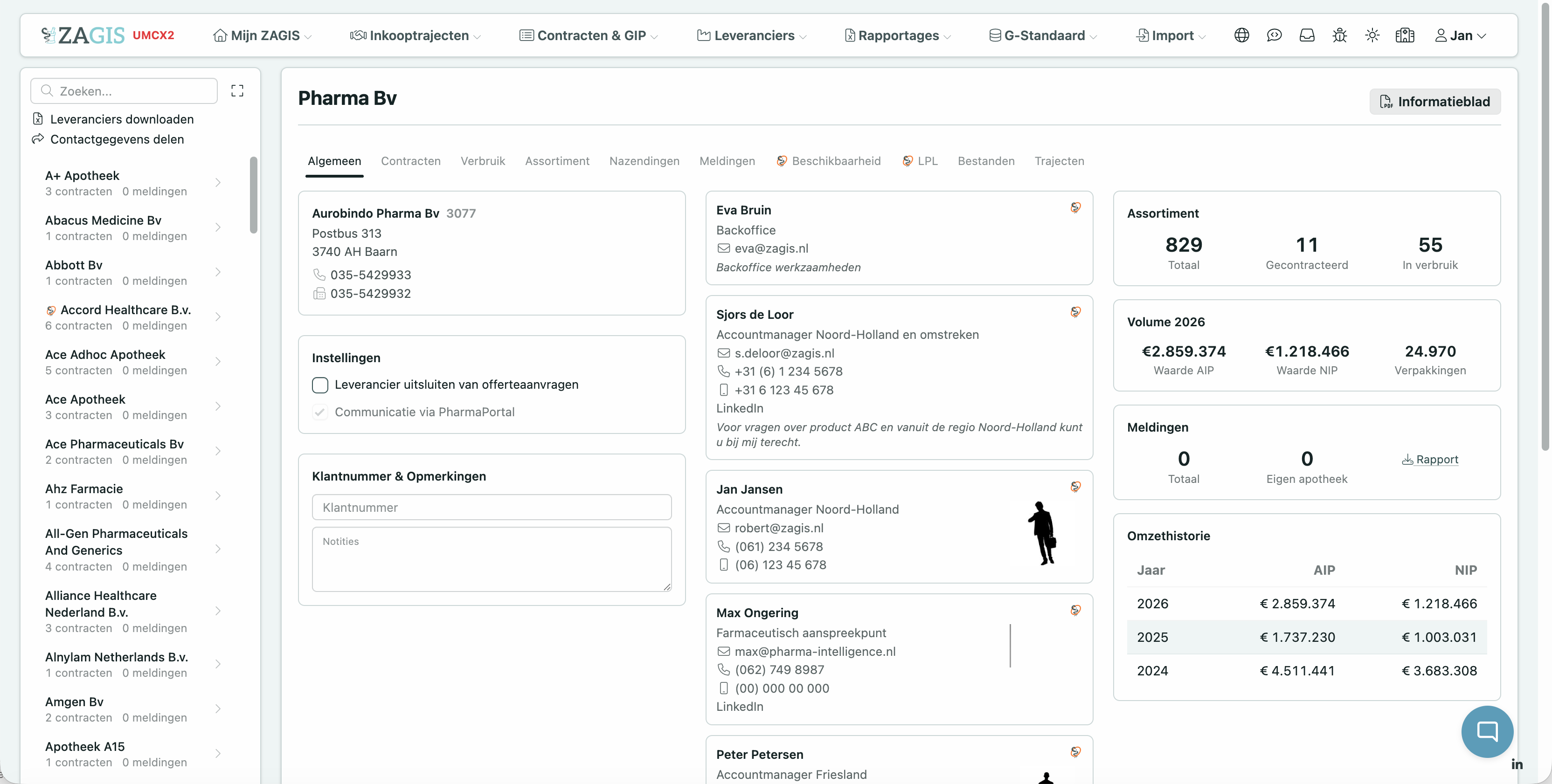The width and height of the screenshot is (1552, 784).
Task: Click the phone icon beside (062) 749 8987
Action: pos(724,670)
